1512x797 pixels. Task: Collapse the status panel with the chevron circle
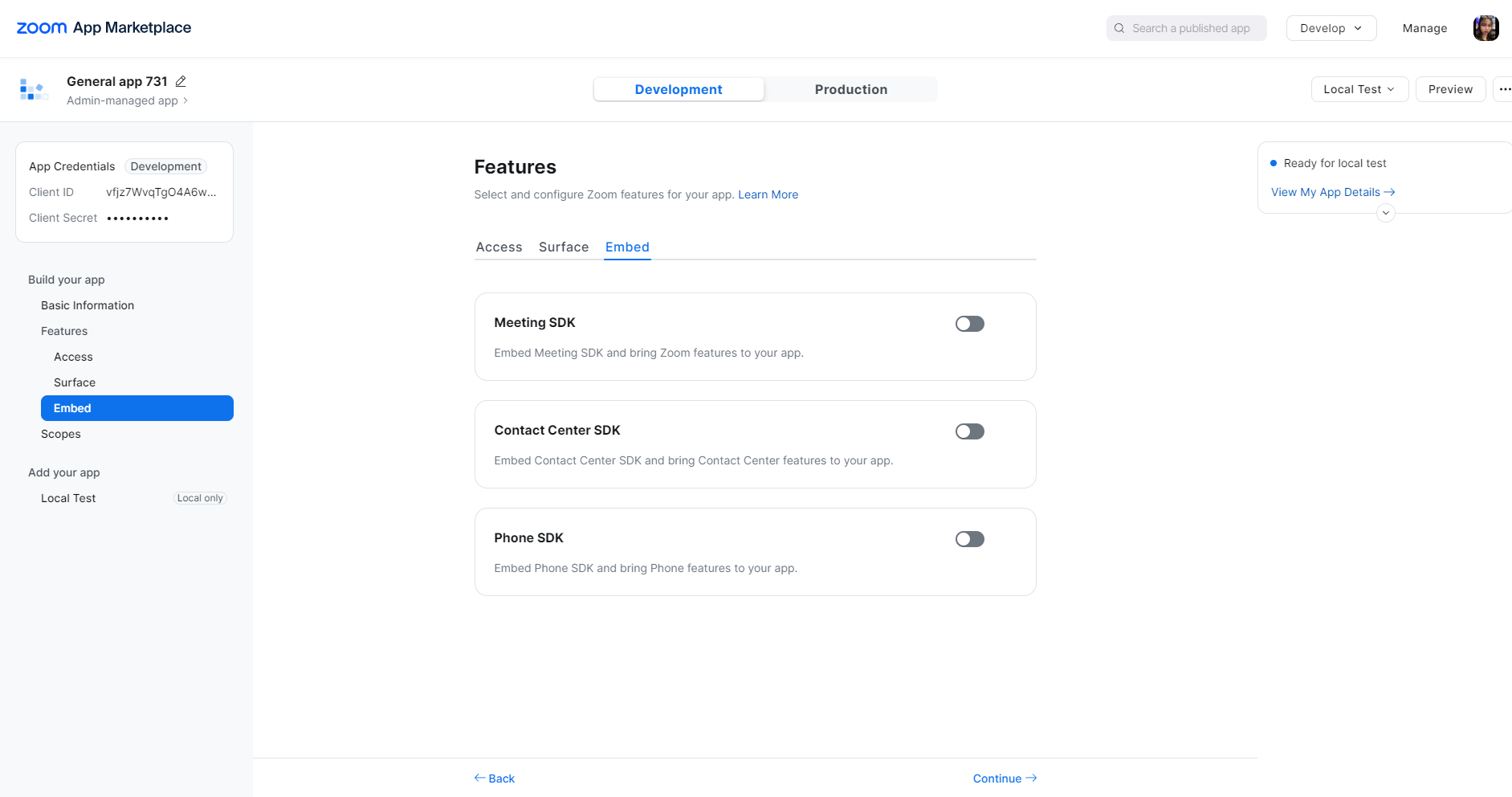click(x=1385, y=213)
